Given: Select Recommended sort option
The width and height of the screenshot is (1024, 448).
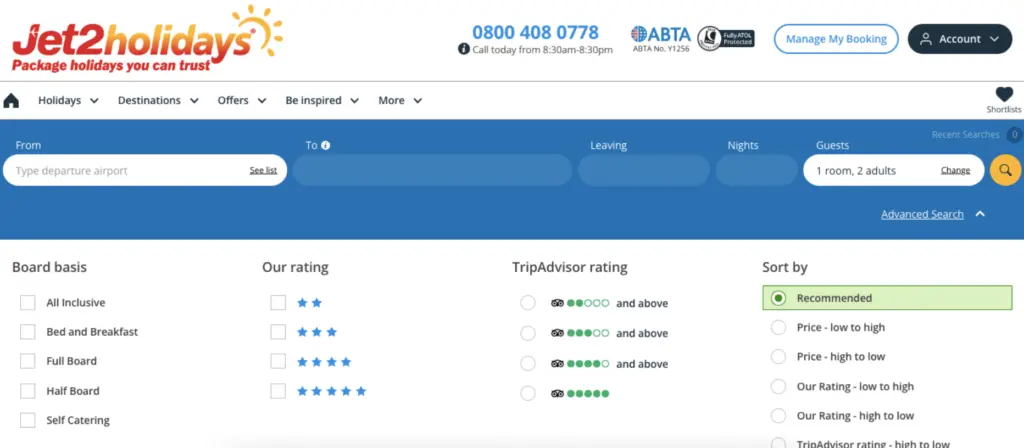Looking at the screenshot, I should 887,298.
